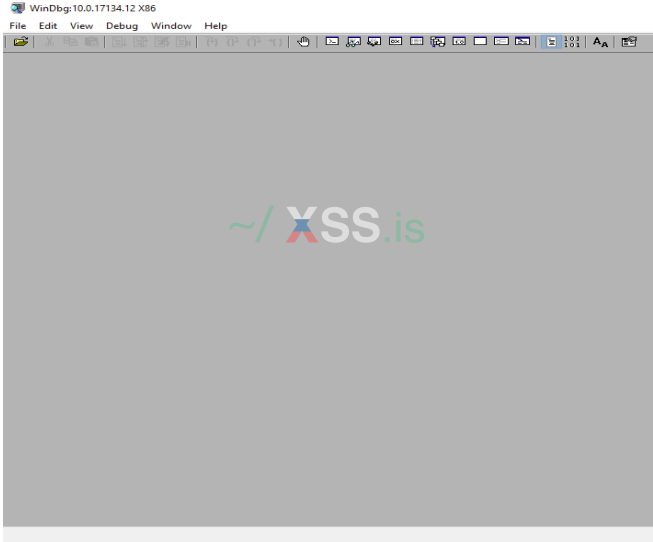Open the Watch window glasses icon

click(x=353, y=42)
